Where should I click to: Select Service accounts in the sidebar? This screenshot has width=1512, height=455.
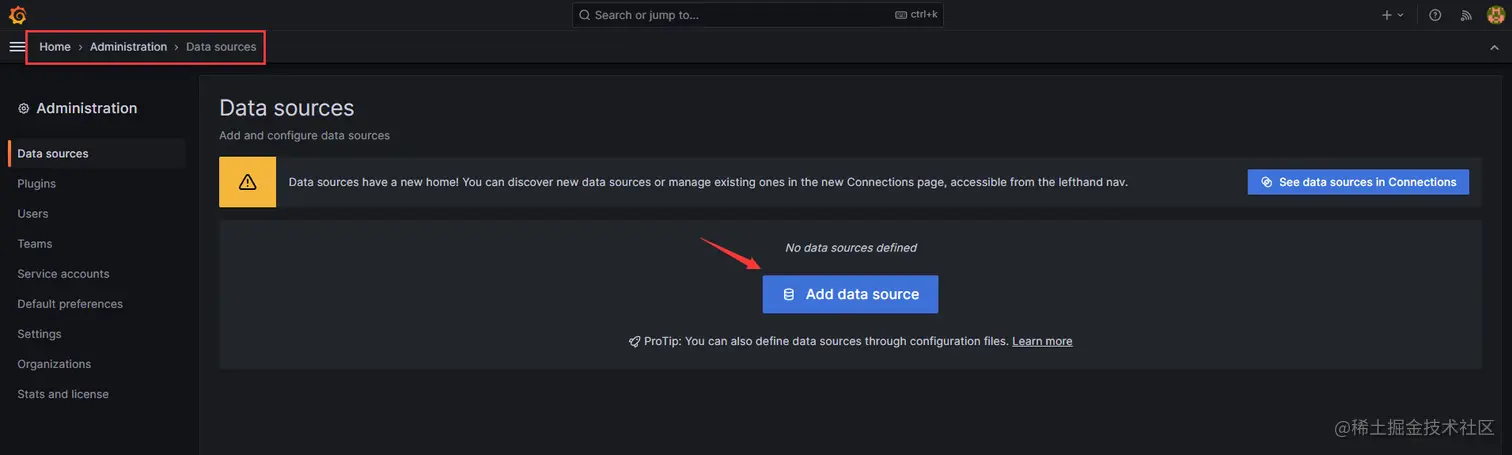pos(63,274)
